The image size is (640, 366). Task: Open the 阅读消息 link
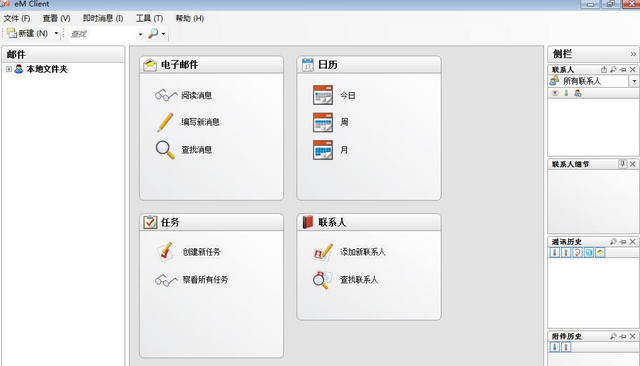click(196, 95)
